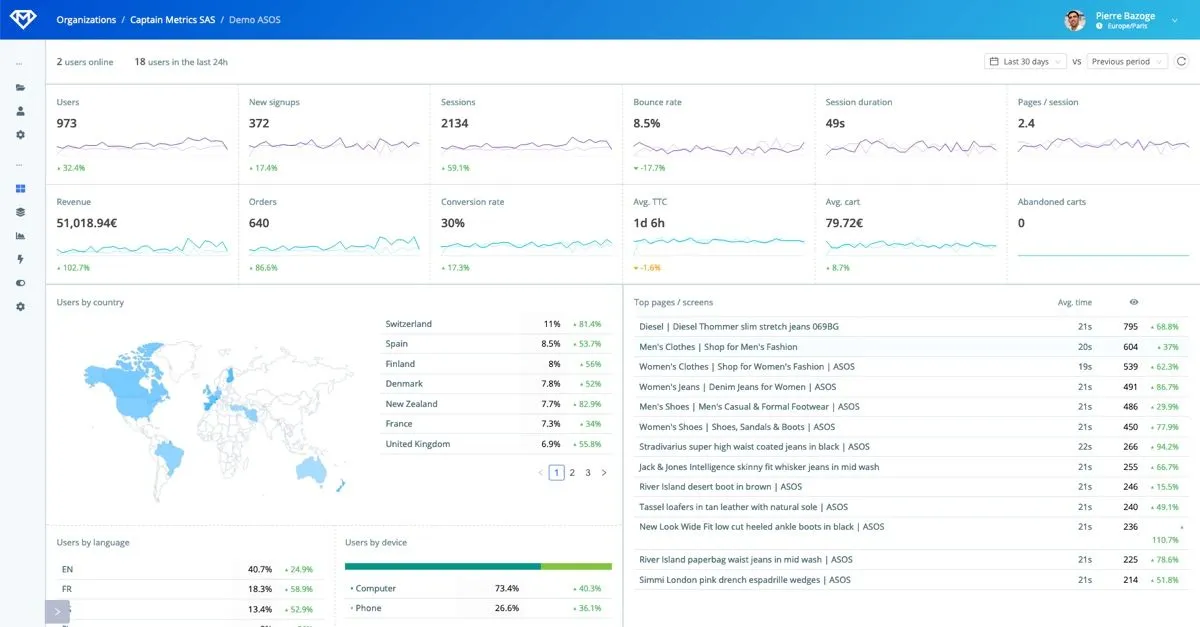The image size is (1200, 627).
Task: Click the refresh button beside Previous period
Action: (1181, 61)
